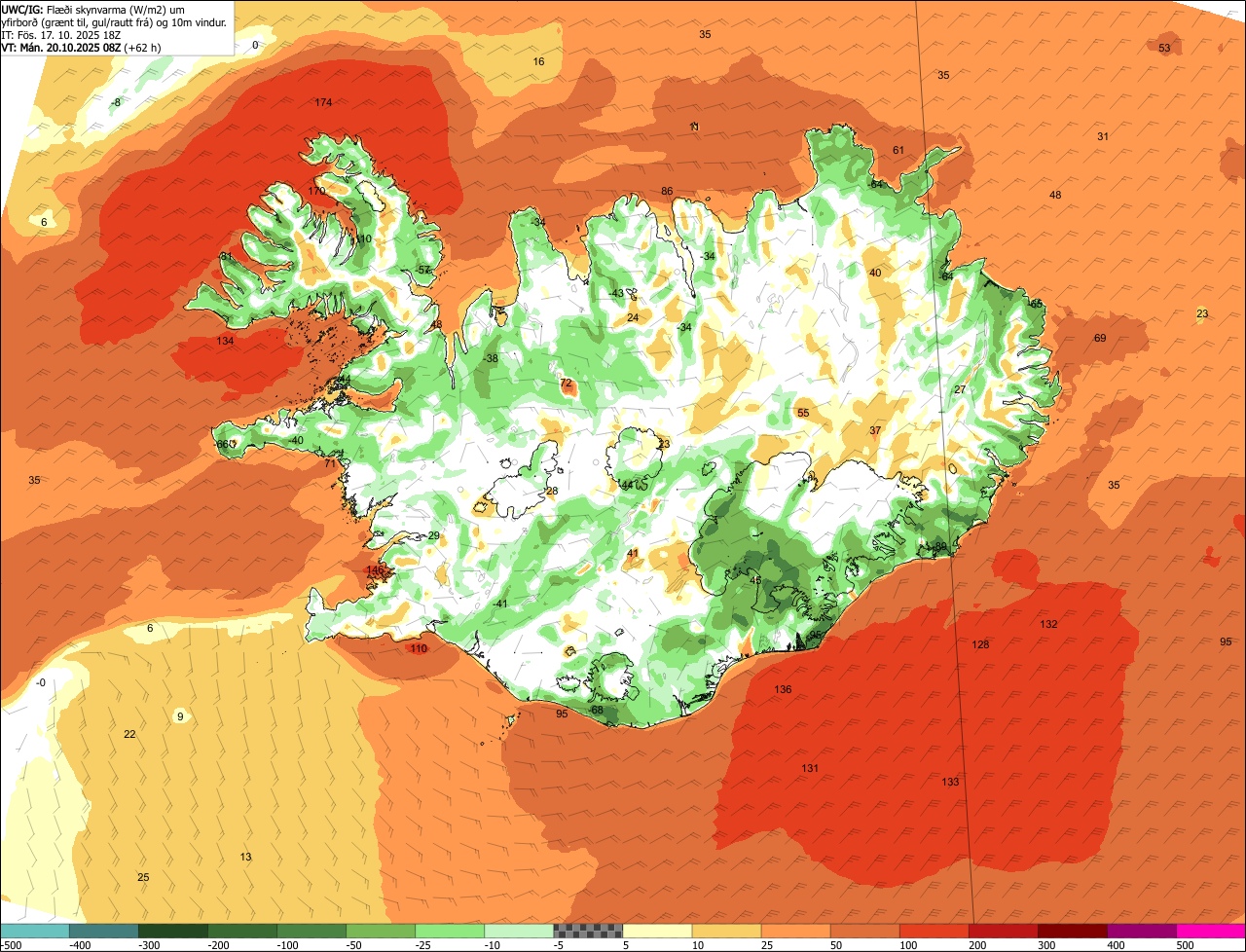Pick the green -50 to -25 legend swatch
Screen dimensions: 1246x952
381,930
